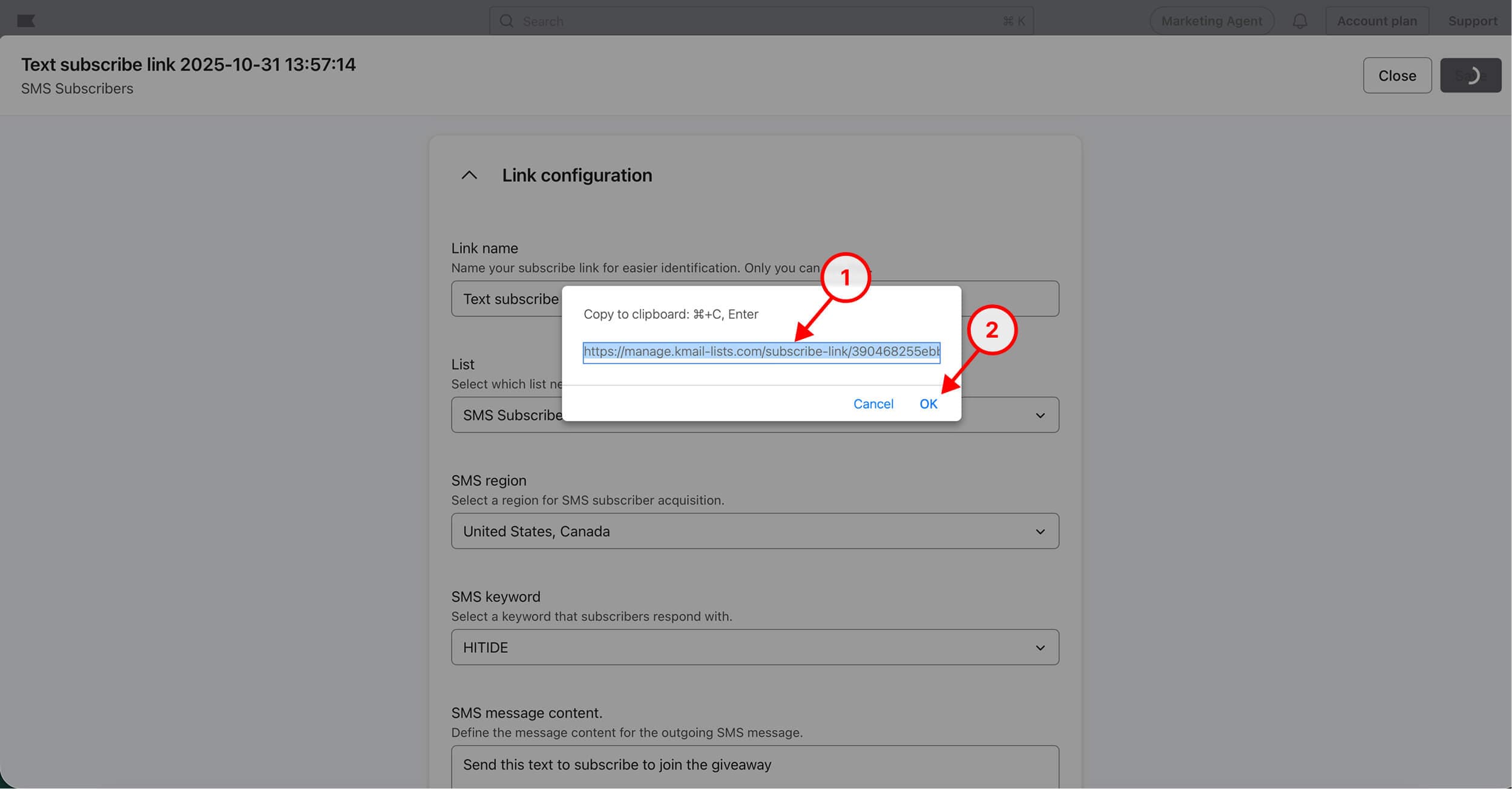Open the Support menu item
The width and height of the screenshot is (1512, 789).
click(1472, 21)
